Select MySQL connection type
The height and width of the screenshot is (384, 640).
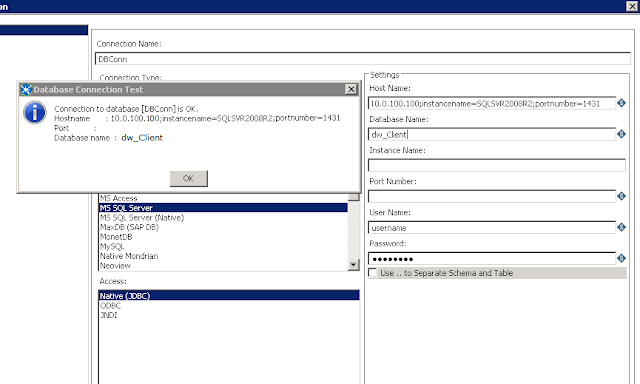pyautogui.click(x=223, y=246)
